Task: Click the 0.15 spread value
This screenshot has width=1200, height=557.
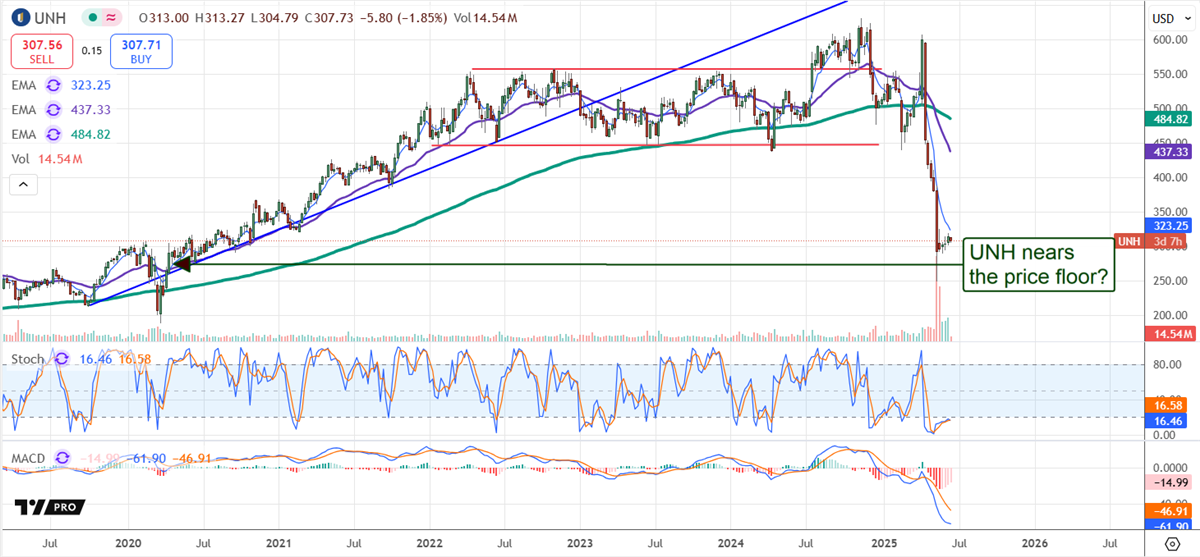Action: click(91, 51)
